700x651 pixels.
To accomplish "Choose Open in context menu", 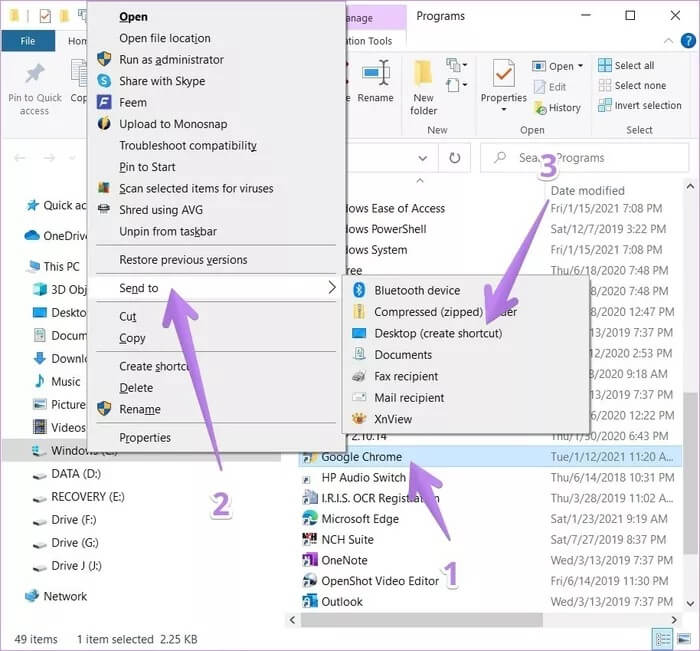I will [133, 17].
